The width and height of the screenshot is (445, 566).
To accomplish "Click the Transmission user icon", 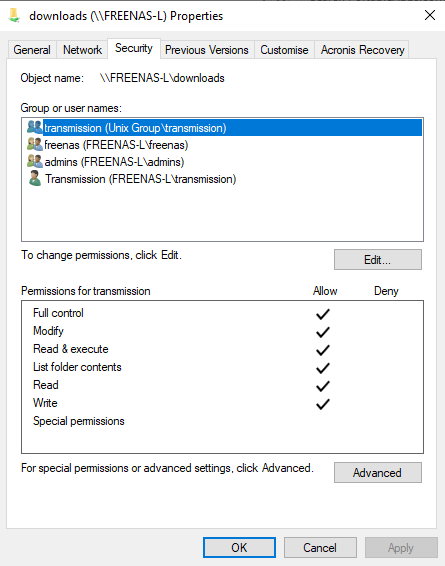I will point(35,178).
